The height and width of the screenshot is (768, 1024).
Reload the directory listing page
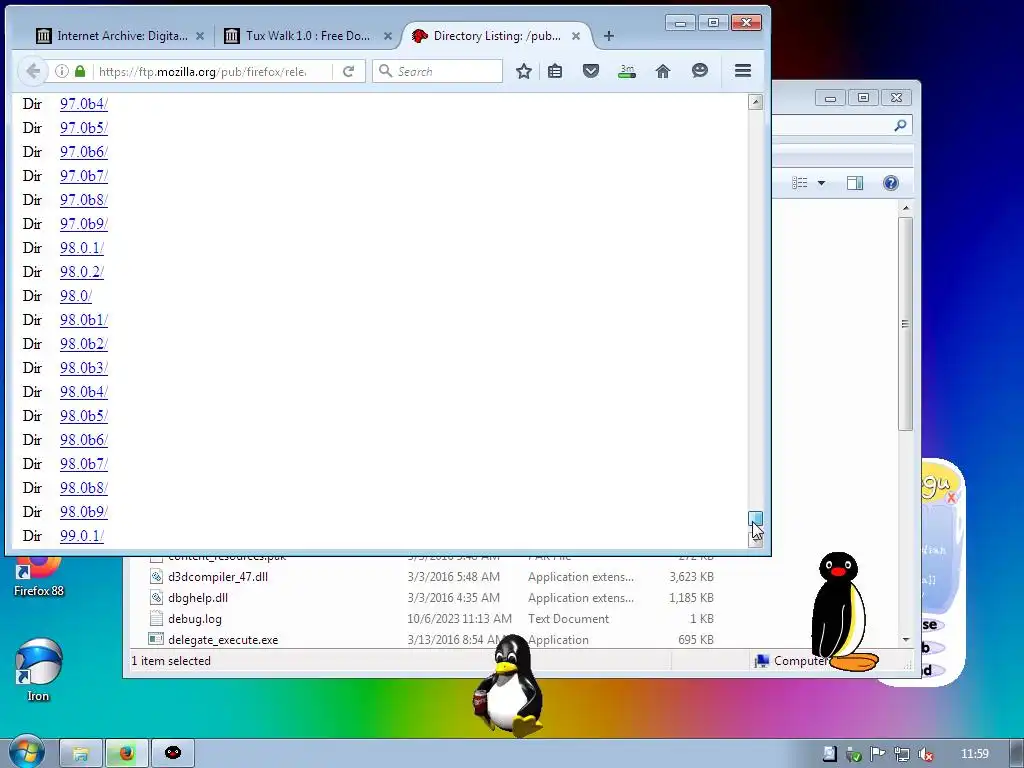pos(349,71)
